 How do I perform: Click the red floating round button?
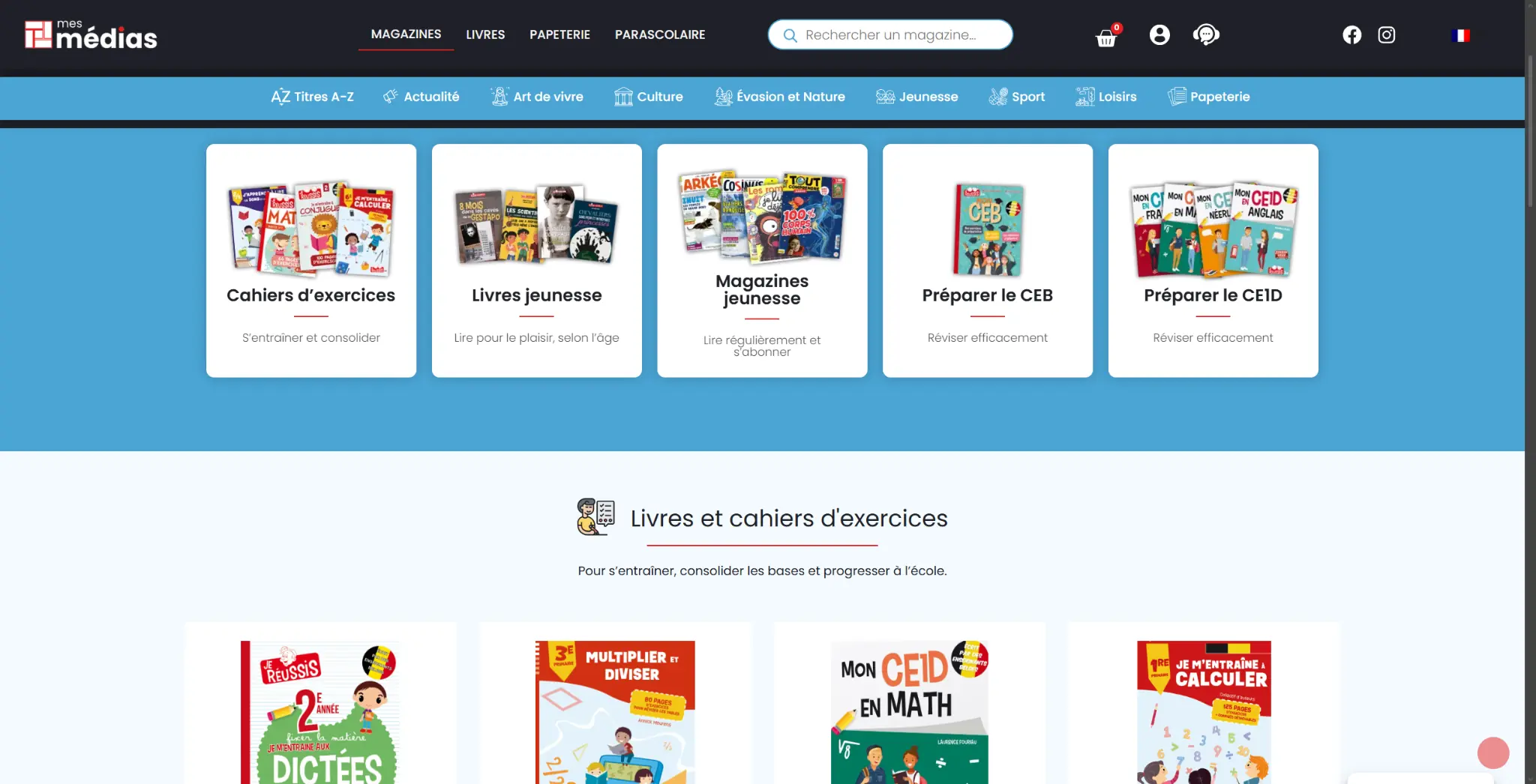pyautogui.click(x=1493, y=753)
